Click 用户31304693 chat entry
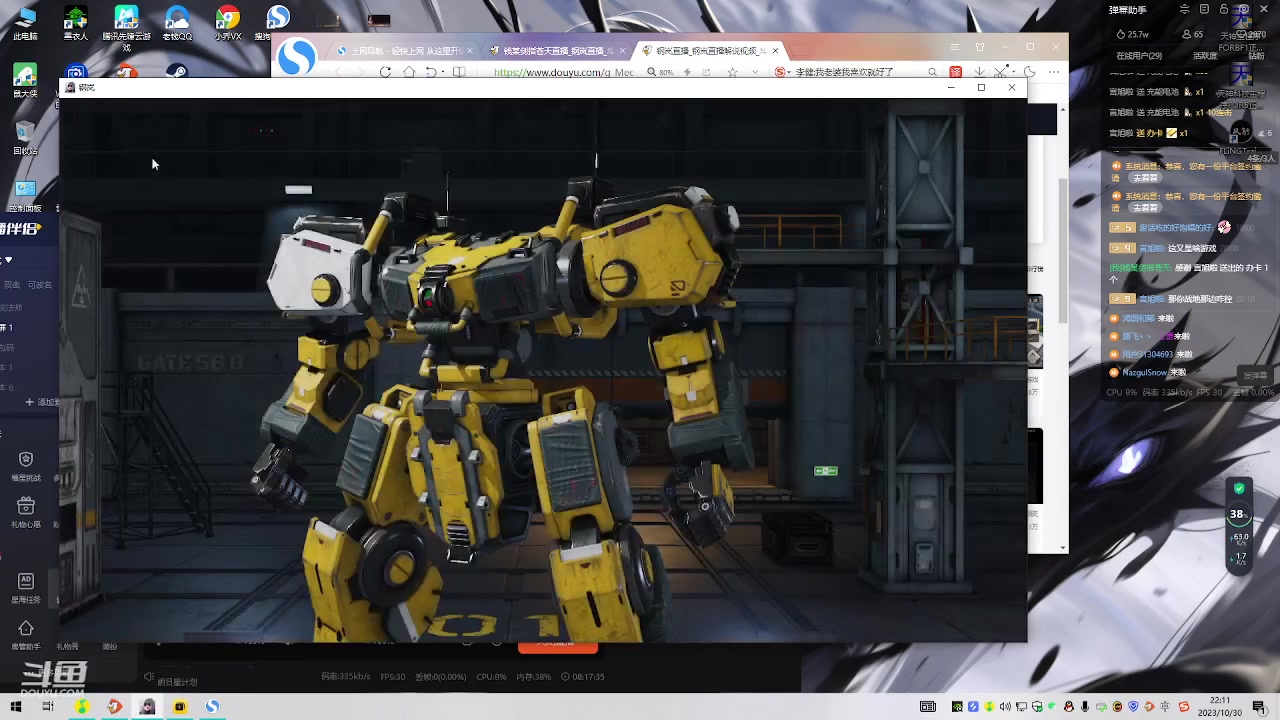 coord(1151,354)
